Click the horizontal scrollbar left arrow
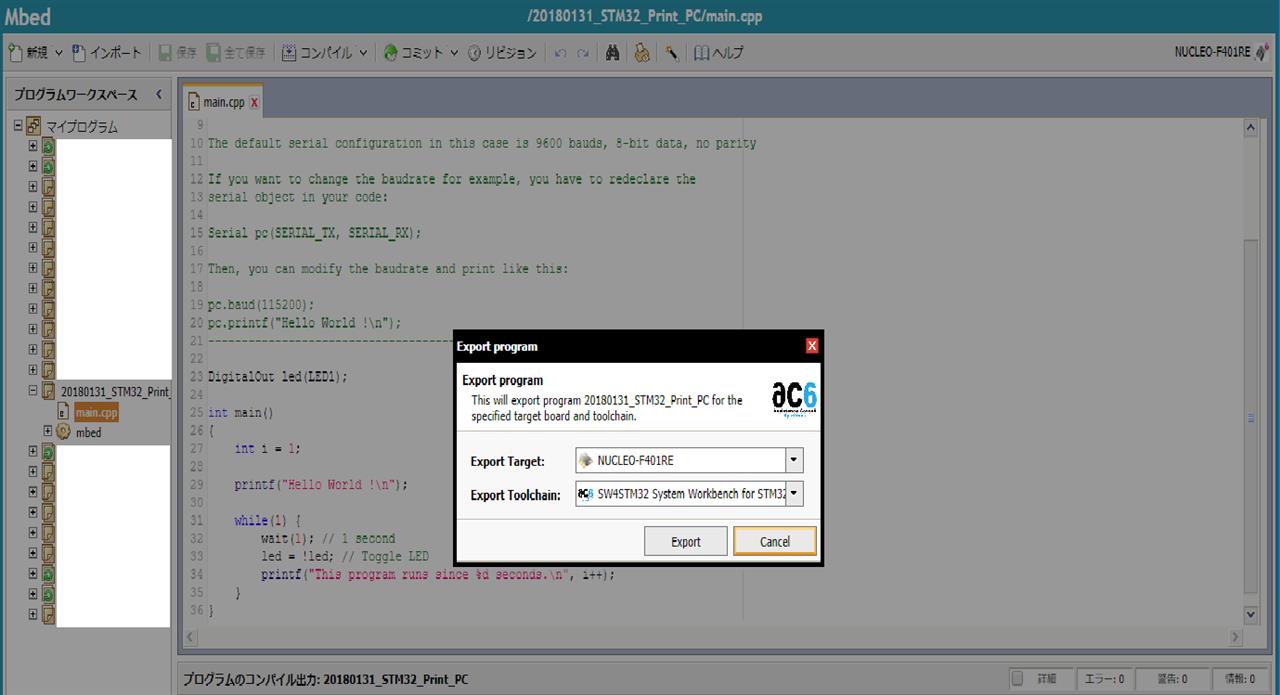This screenshot has height=695, width=1280. (192, 637)
